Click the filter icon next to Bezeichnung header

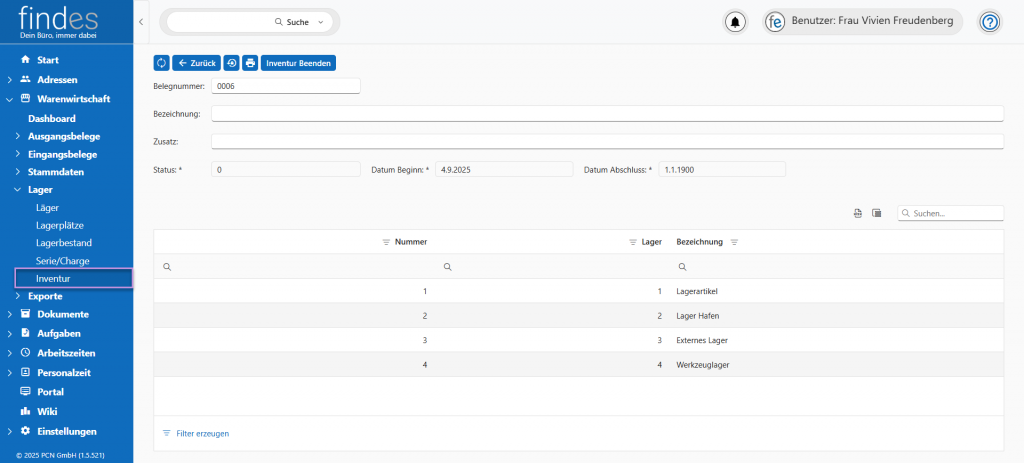(x=734, y=242)
